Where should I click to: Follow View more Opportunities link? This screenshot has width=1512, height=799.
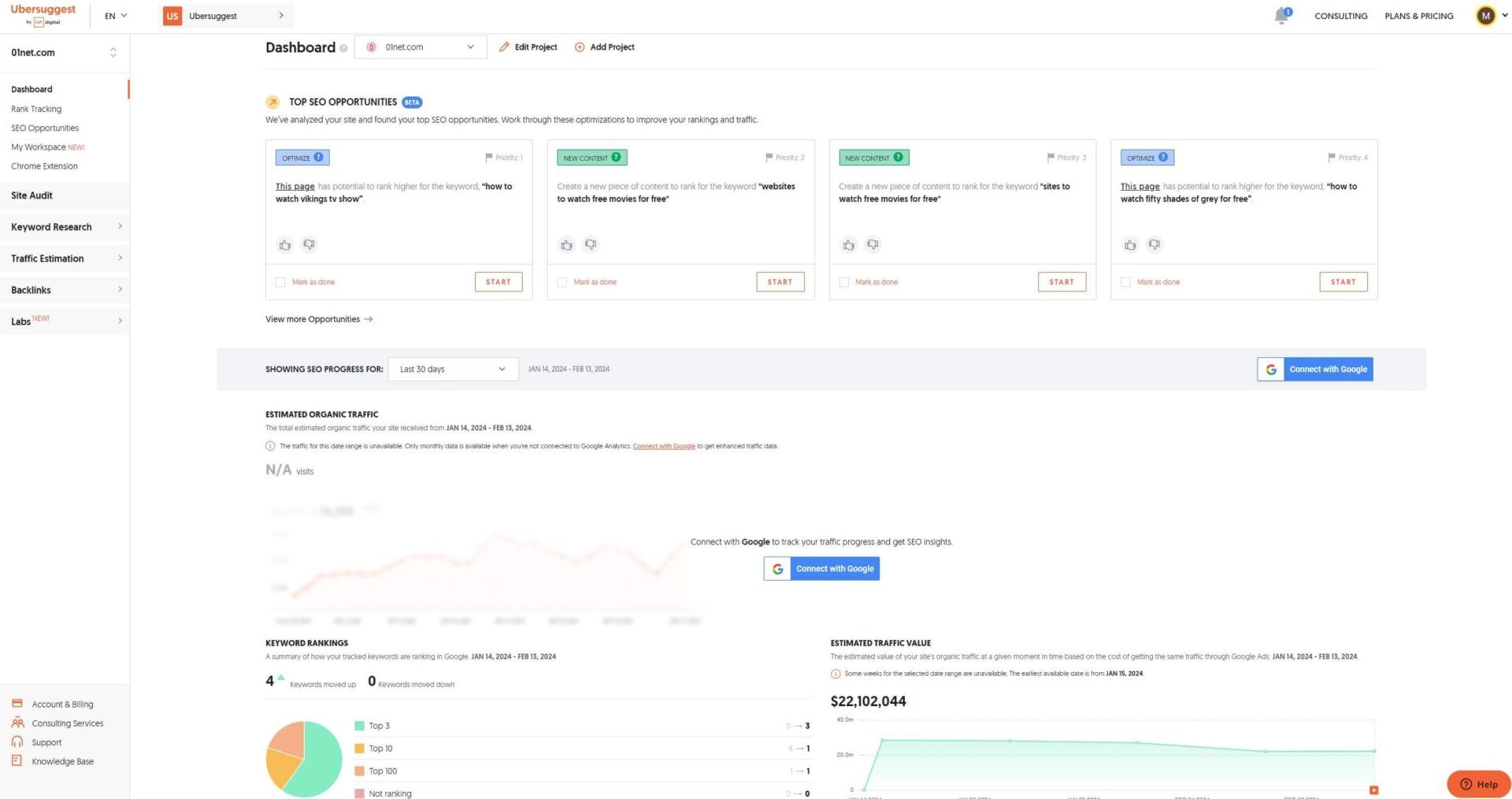pyautogui.click(x=319, y=319)
